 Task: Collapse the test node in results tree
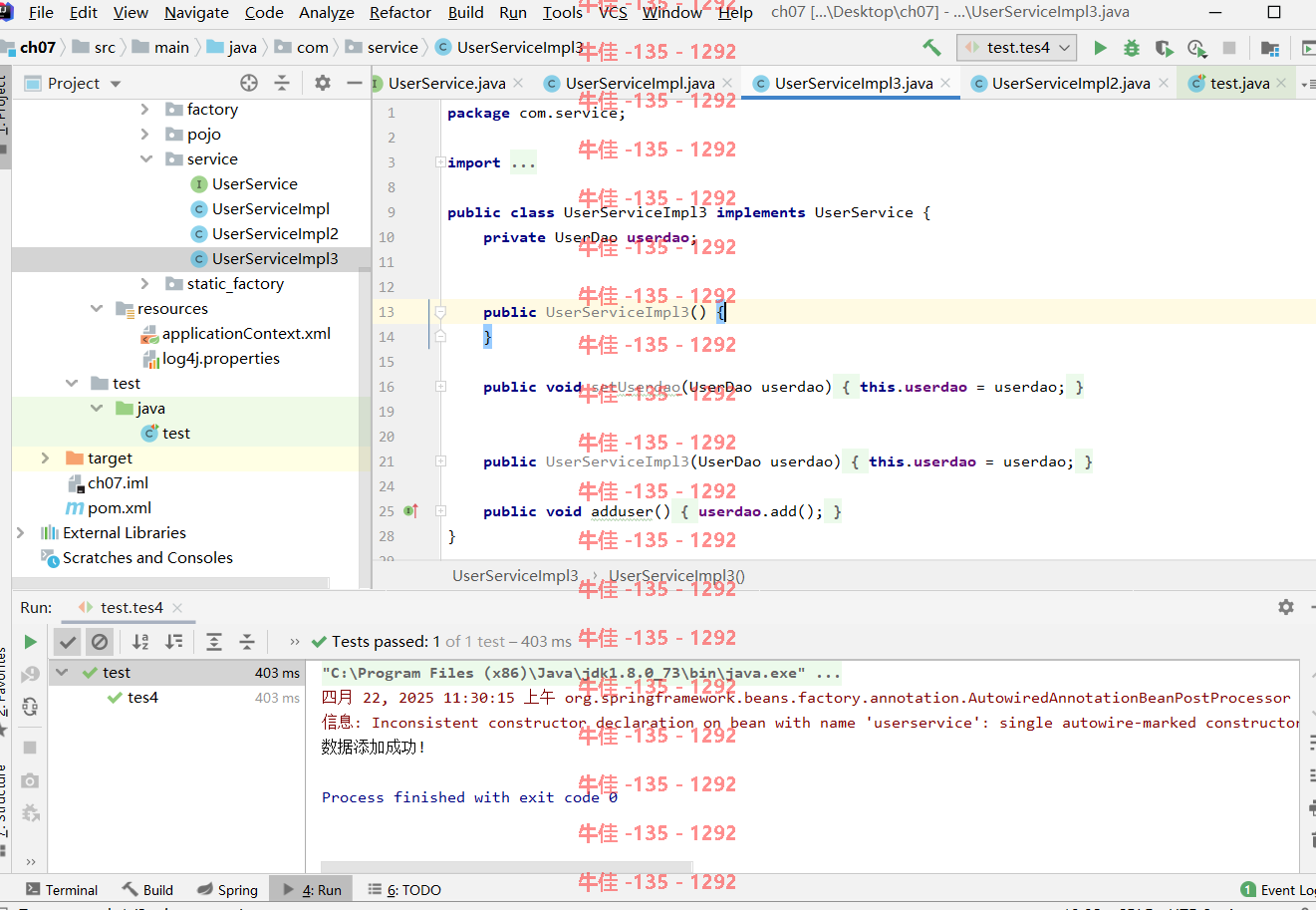coord(62,673)
